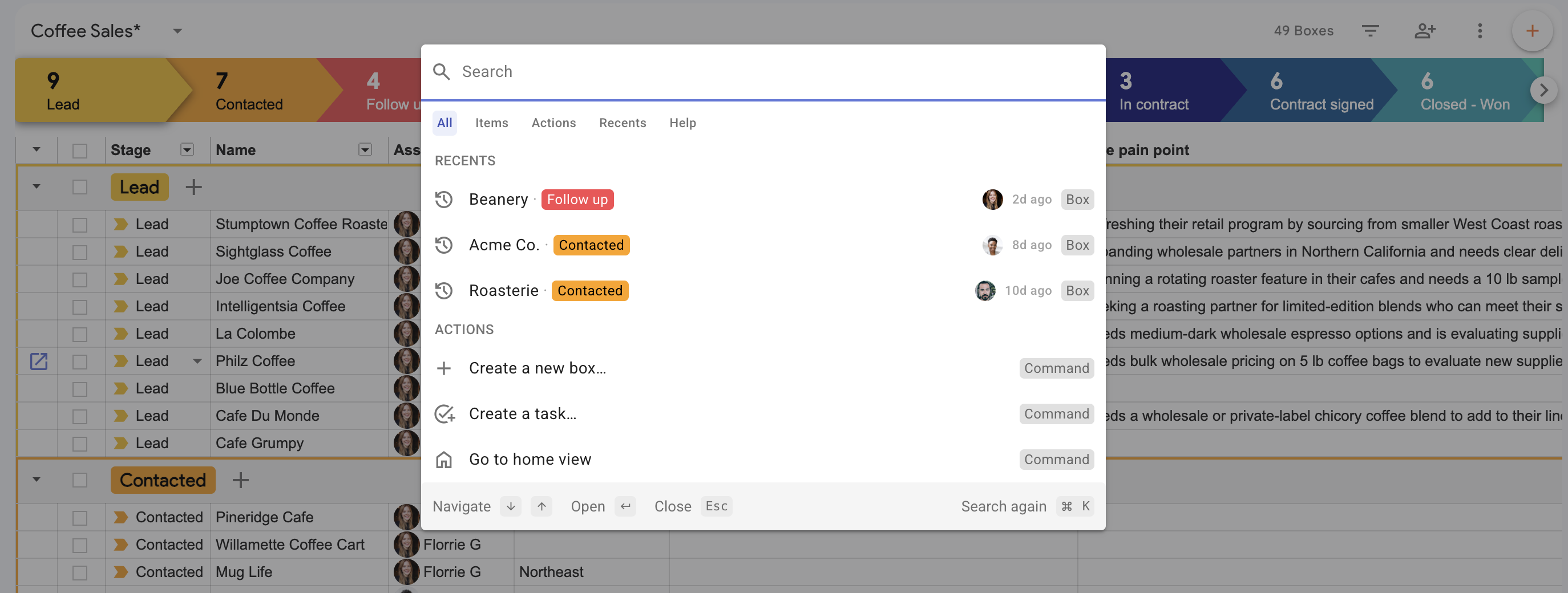This screenshot has height=593, width=1568.
Task: Select checkbox for Stumptown Coffee row
Action: [80, 225]
